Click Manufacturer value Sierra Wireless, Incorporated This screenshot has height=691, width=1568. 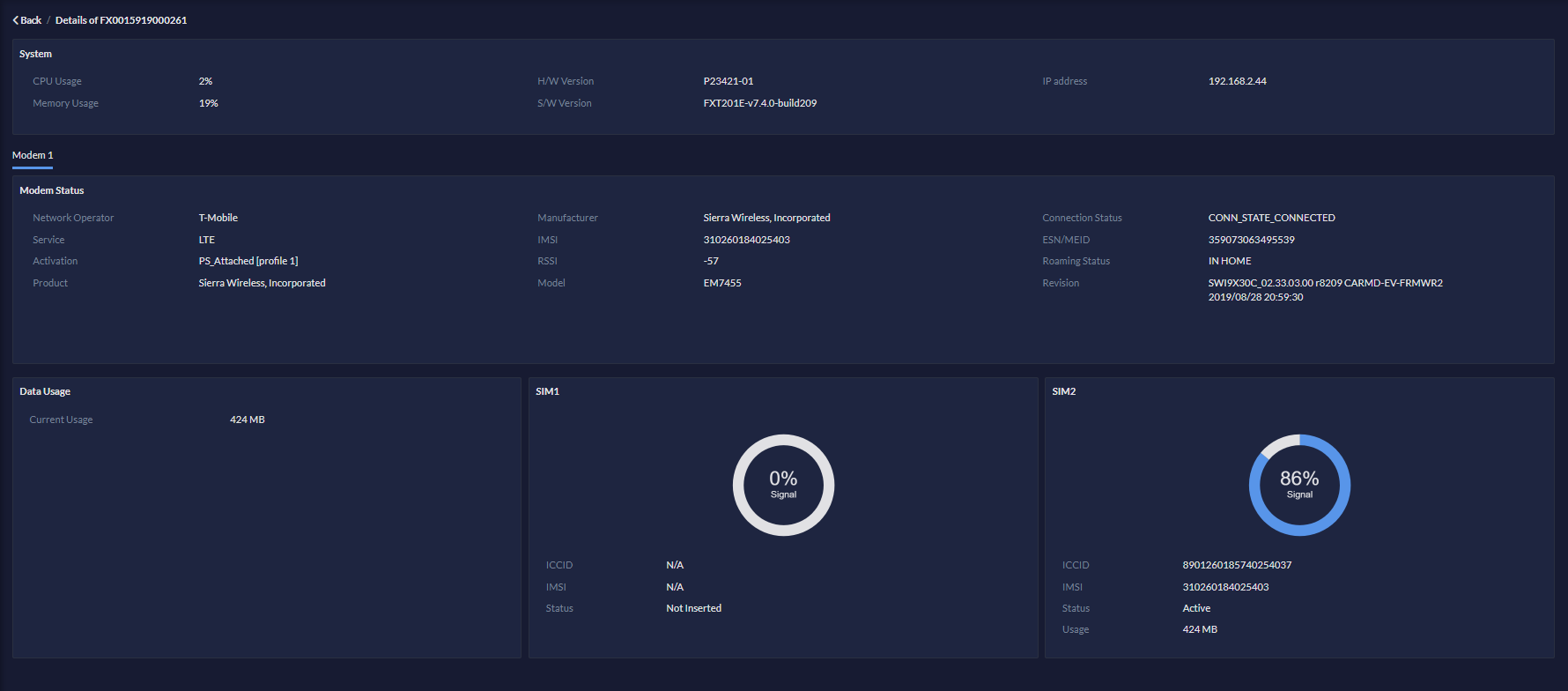(x=767, y=218)
